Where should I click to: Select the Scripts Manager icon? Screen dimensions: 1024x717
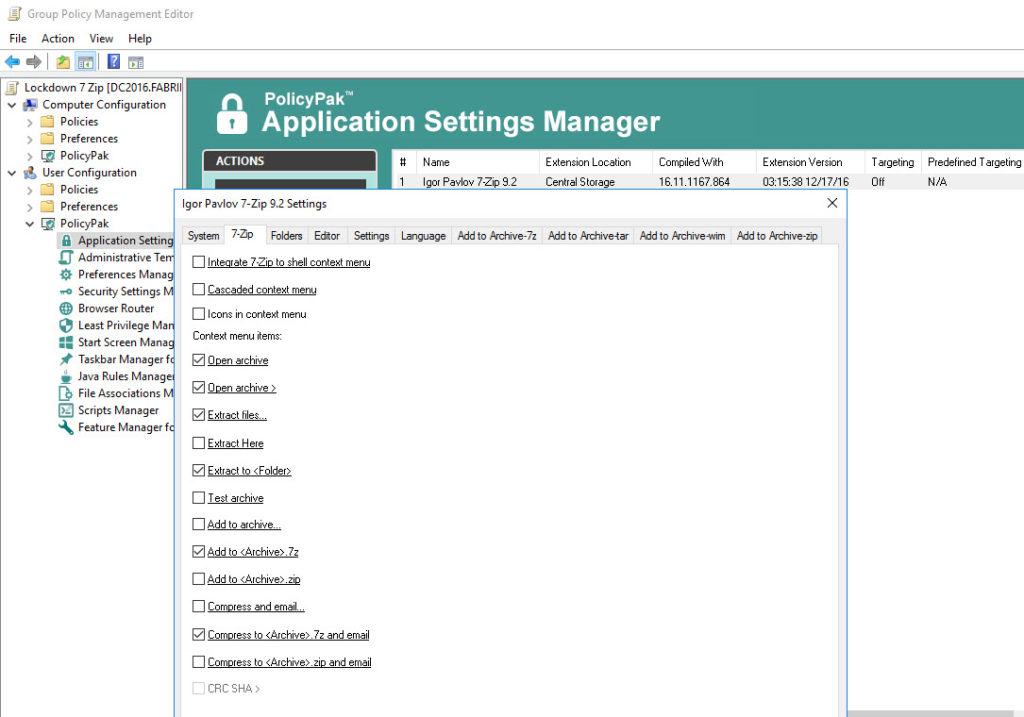tap(66, 410)
